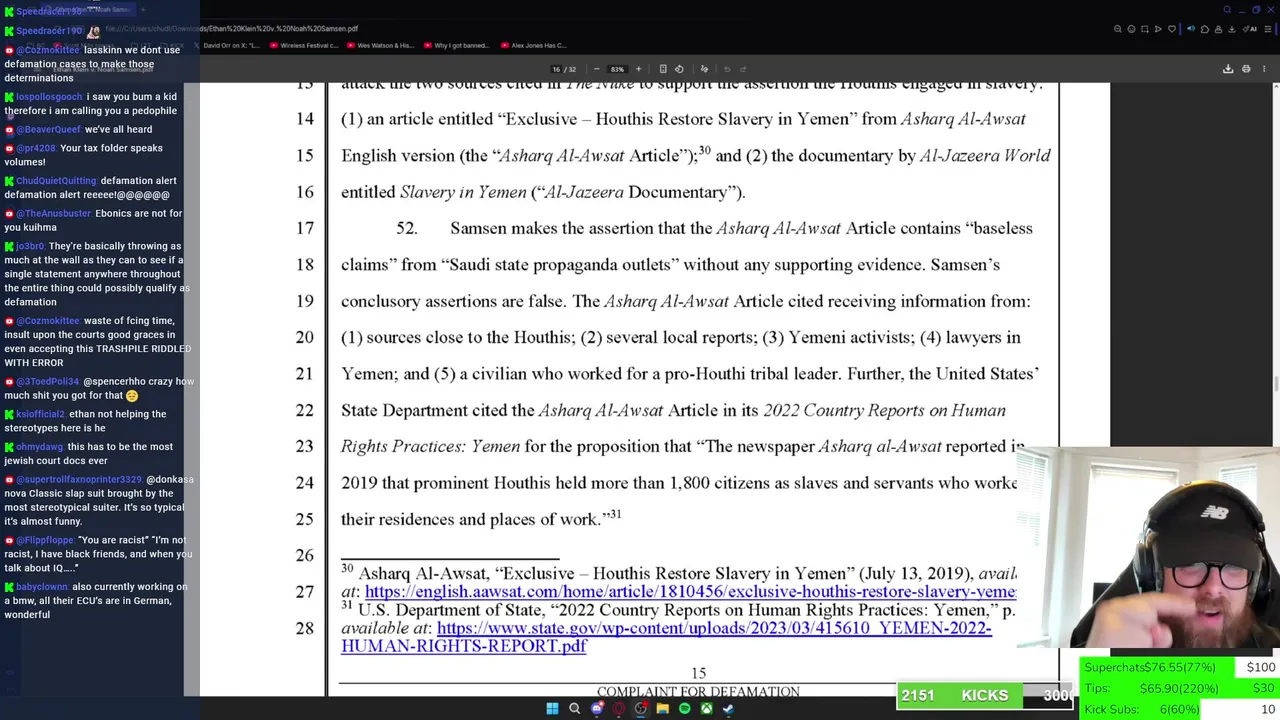Click chat username @Flippfloppe

(x=45, y=540)
